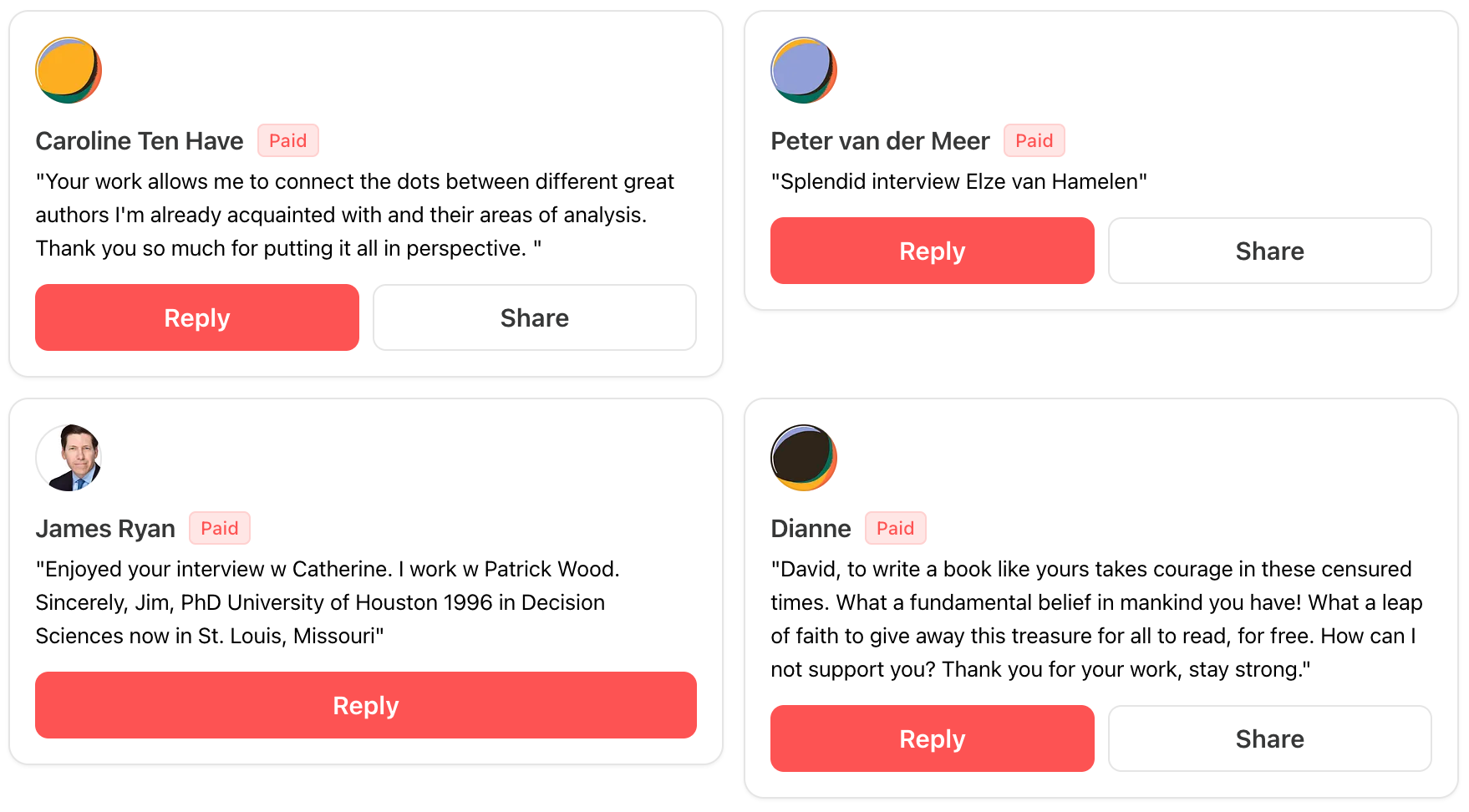Reply to Peter van der Meer's comment
1469x812 pixels.
point(932,251)
